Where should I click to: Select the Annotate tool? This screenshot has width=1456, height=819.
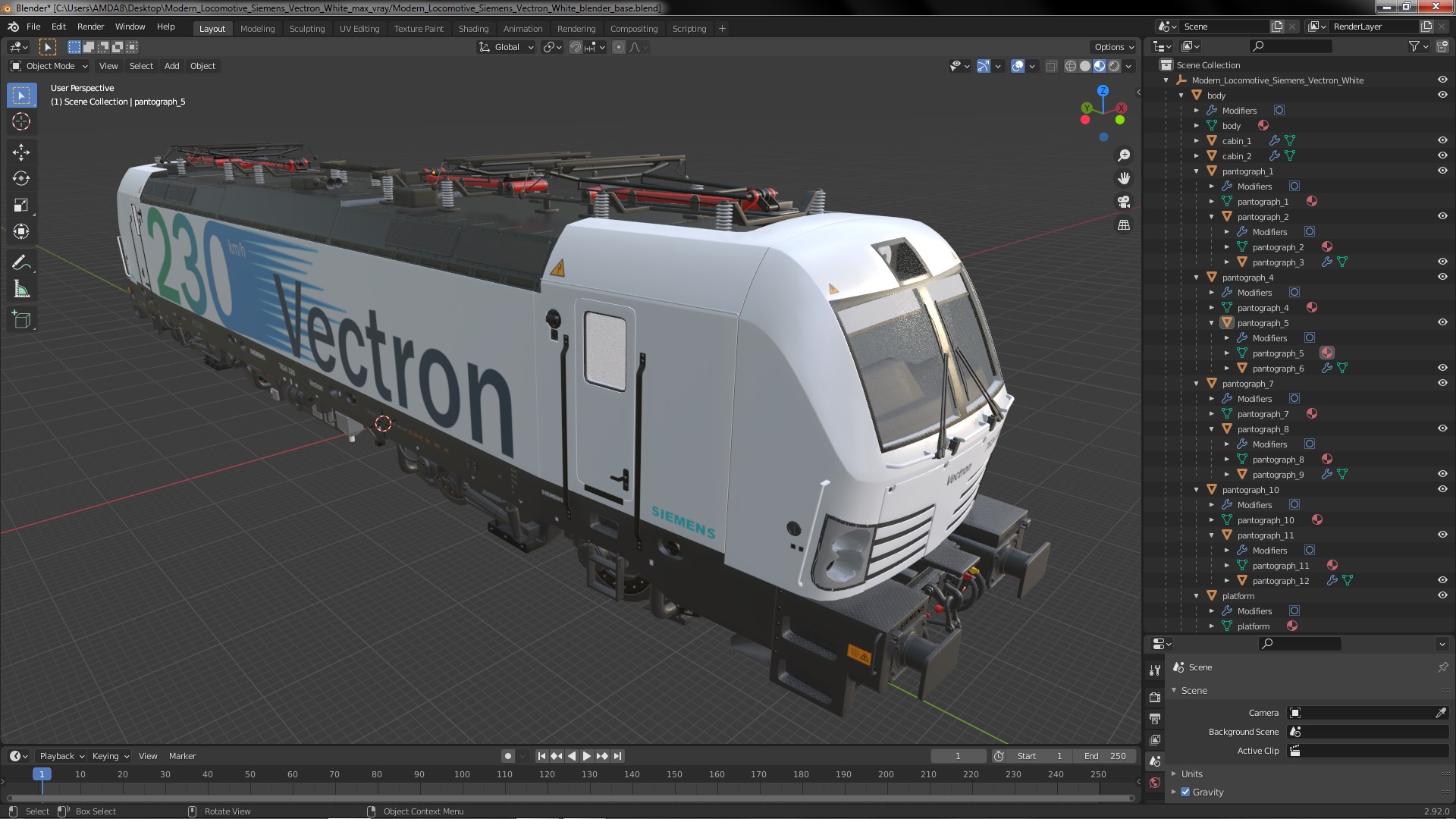point(21,263)
